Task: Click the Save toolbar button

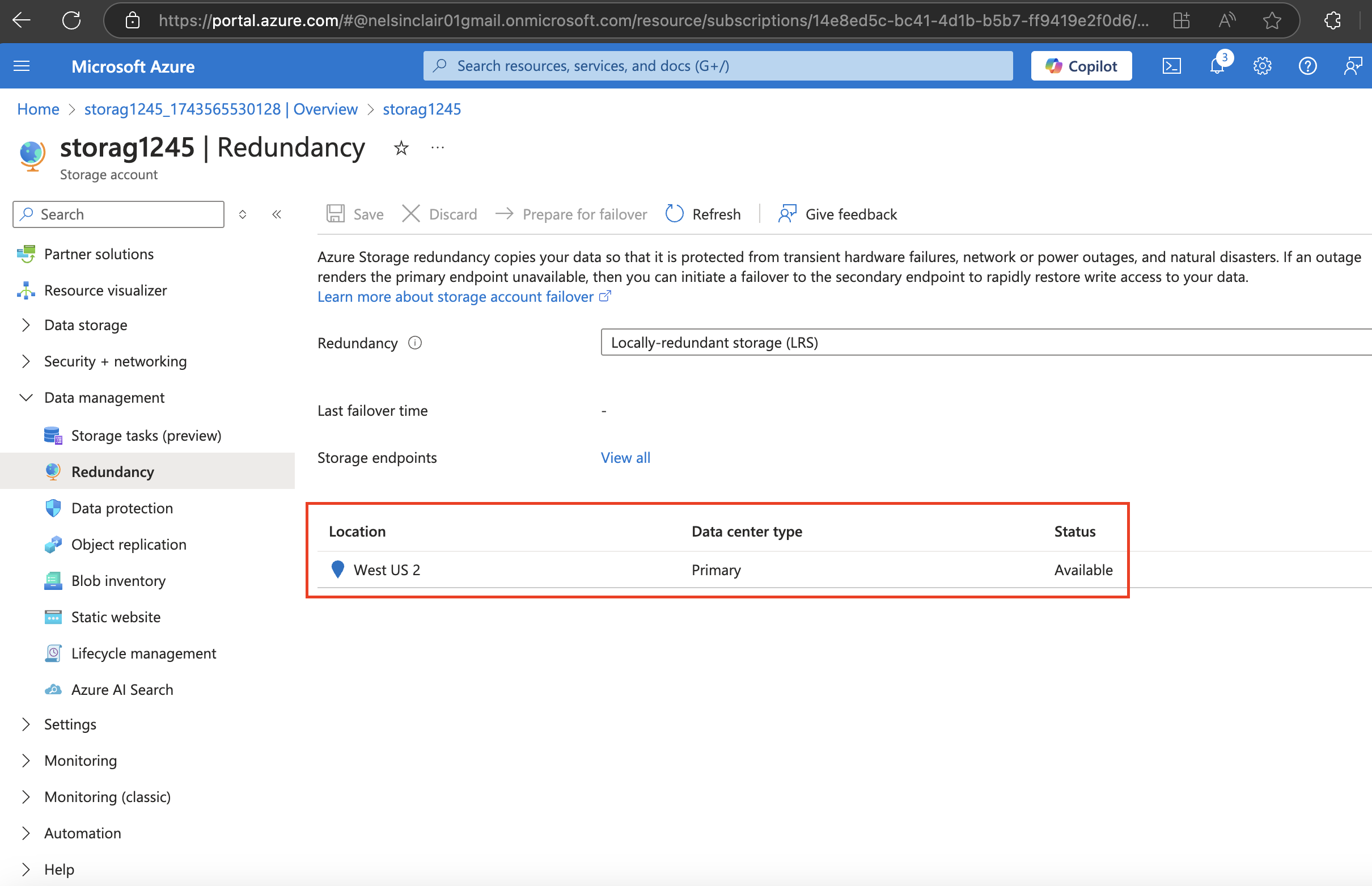Action: point(355,214)
